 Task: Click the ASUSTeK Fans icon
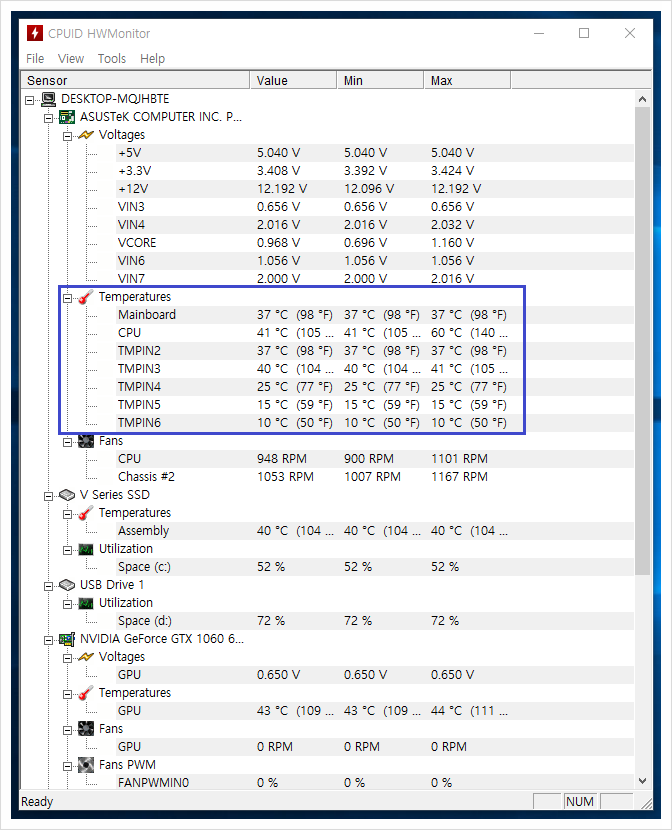(86, 441)
